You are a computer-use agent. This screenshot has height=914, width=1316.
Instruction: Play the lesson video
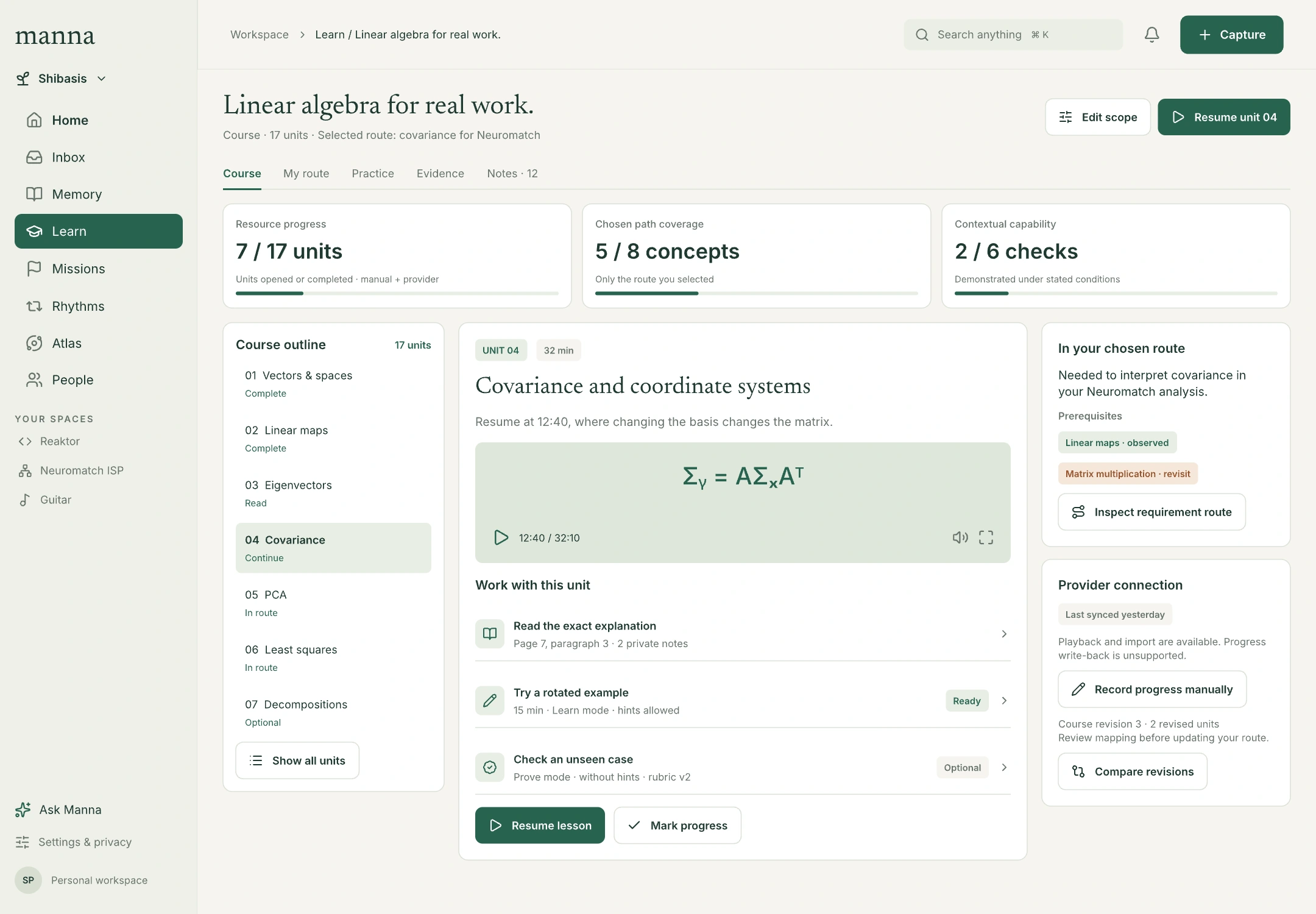click(501, 537)
